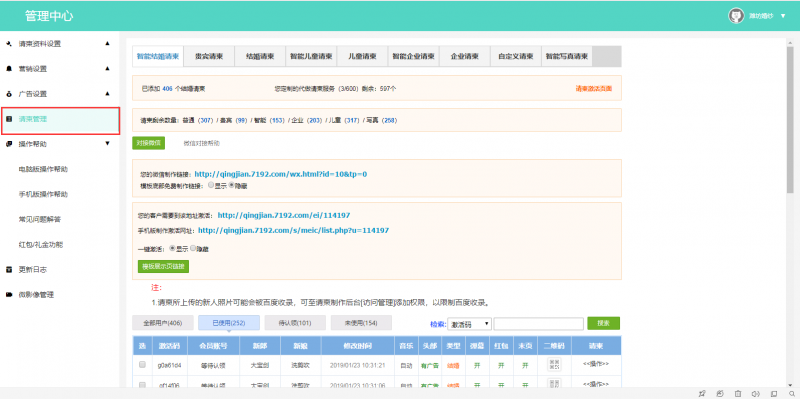Filter by 待认领(101)
Viewport: 800px width, 399px height.
(295, 323)
